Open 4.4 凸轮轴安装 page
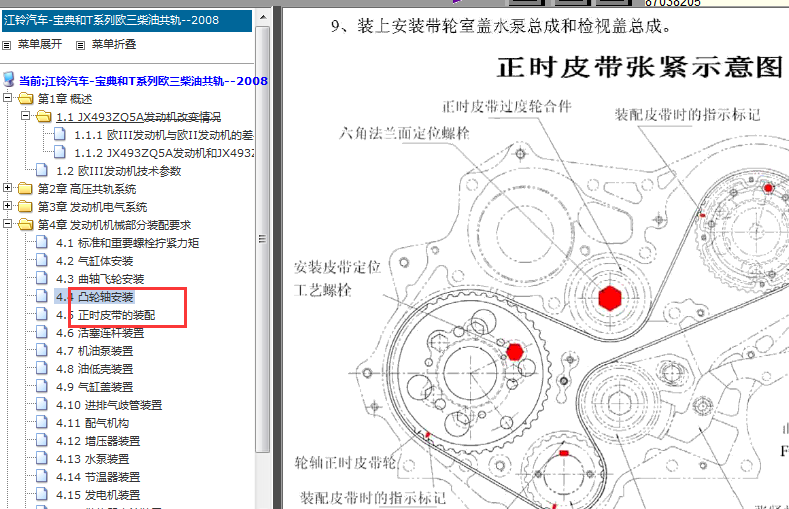Image resolution: width=789 pixels, height=509 pixels. [95, 297]
